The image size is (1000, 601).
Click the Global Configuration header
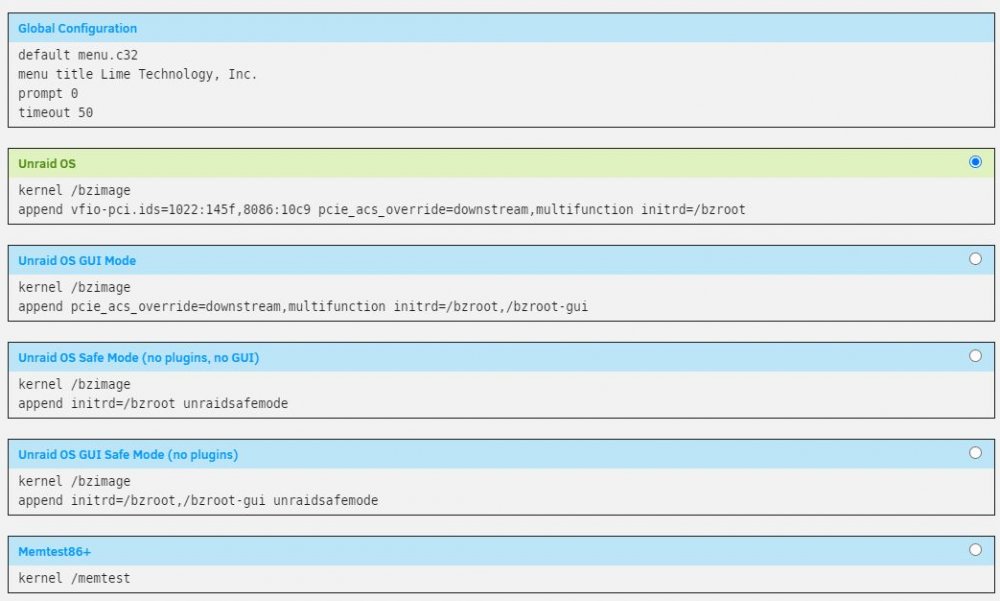click(x=77, y=29)
